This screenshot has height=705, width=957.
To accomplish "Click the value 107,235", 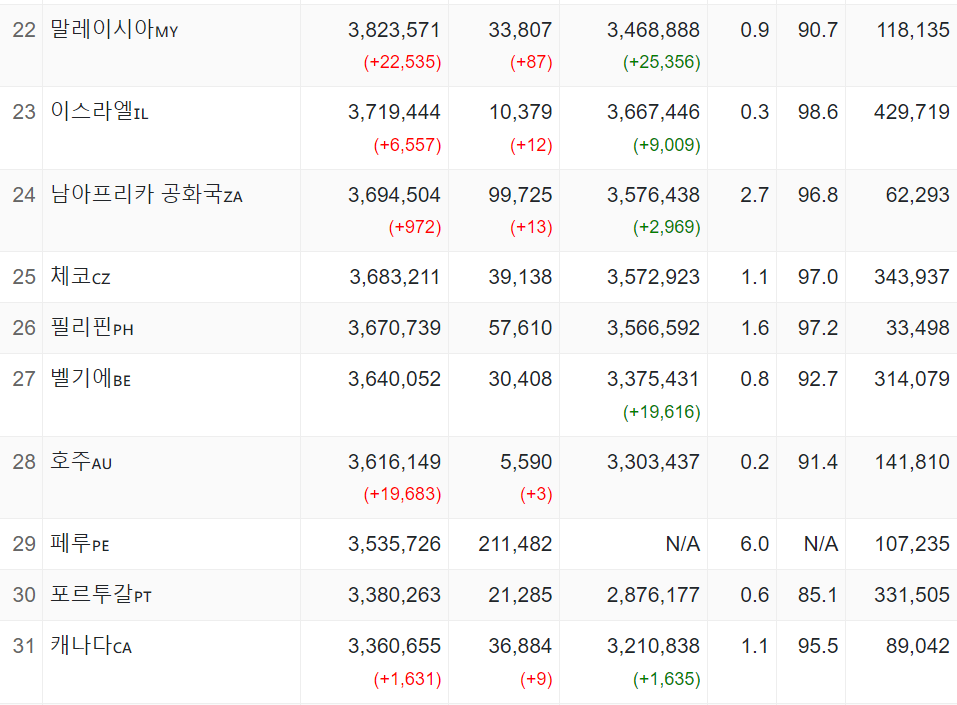I will pos(912,544).
